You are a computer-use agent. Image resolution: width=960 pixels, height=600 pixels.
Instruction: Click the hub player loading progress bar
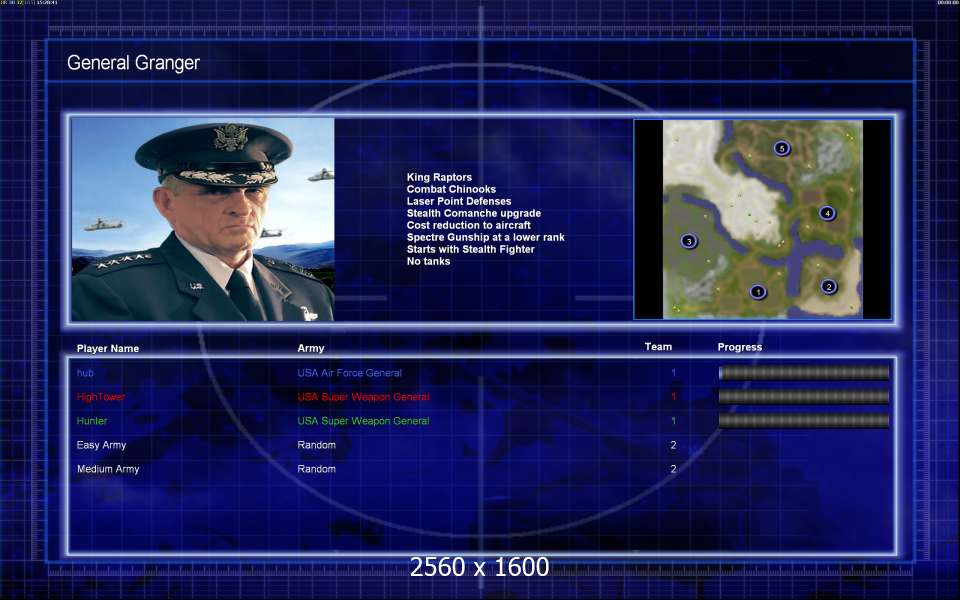(804, 373)
